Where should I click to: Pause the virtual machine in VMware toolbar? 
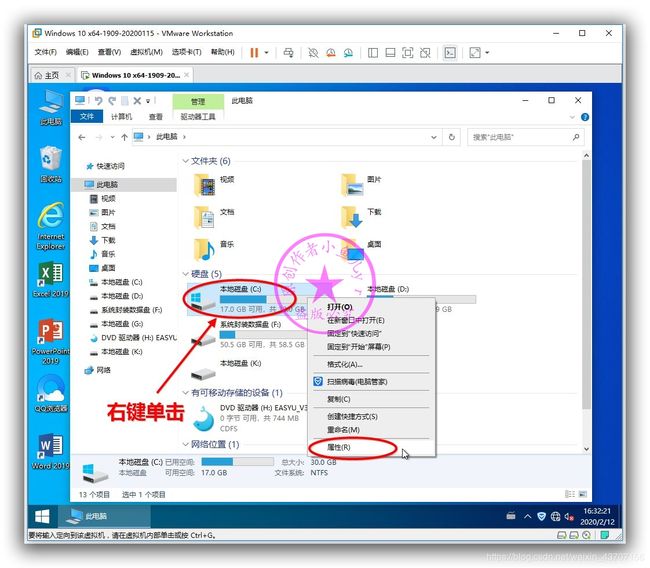(254, 53)
